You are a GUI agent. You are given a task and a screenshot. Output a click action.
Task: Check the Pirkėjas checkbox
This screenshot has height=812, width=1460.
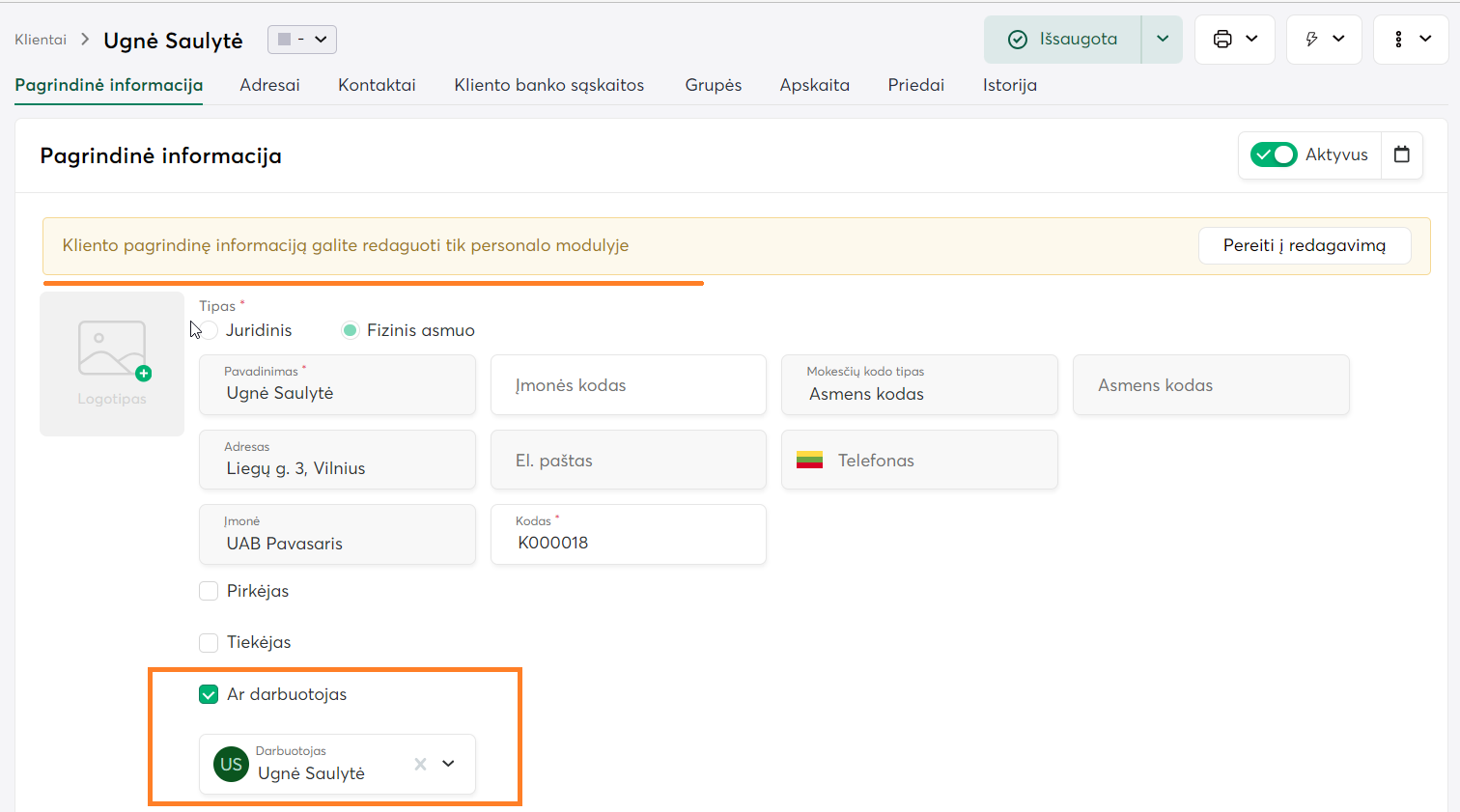point(209,591)
